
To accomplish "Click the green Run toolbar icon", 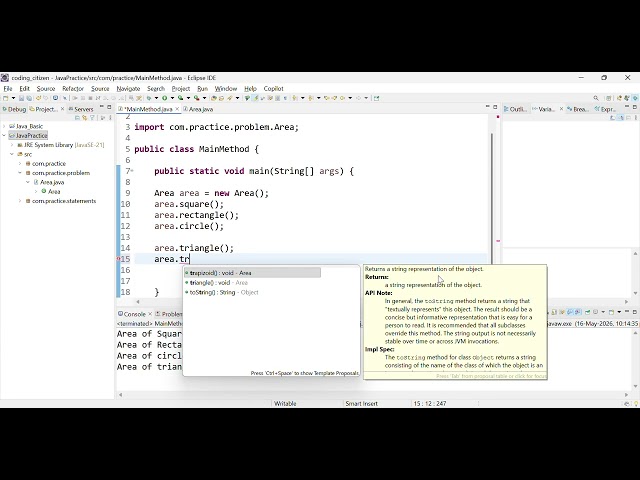I will [x=164, y=98].
